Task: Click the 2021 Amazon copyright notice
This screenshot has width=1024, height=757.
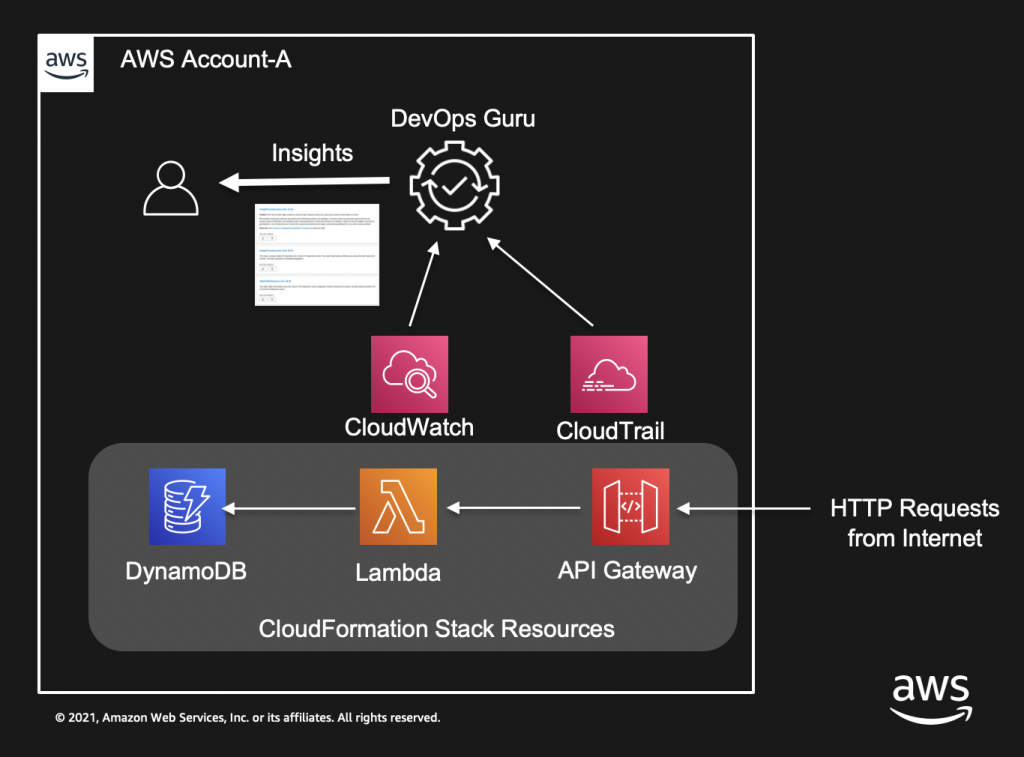Action: click(248, 718)
